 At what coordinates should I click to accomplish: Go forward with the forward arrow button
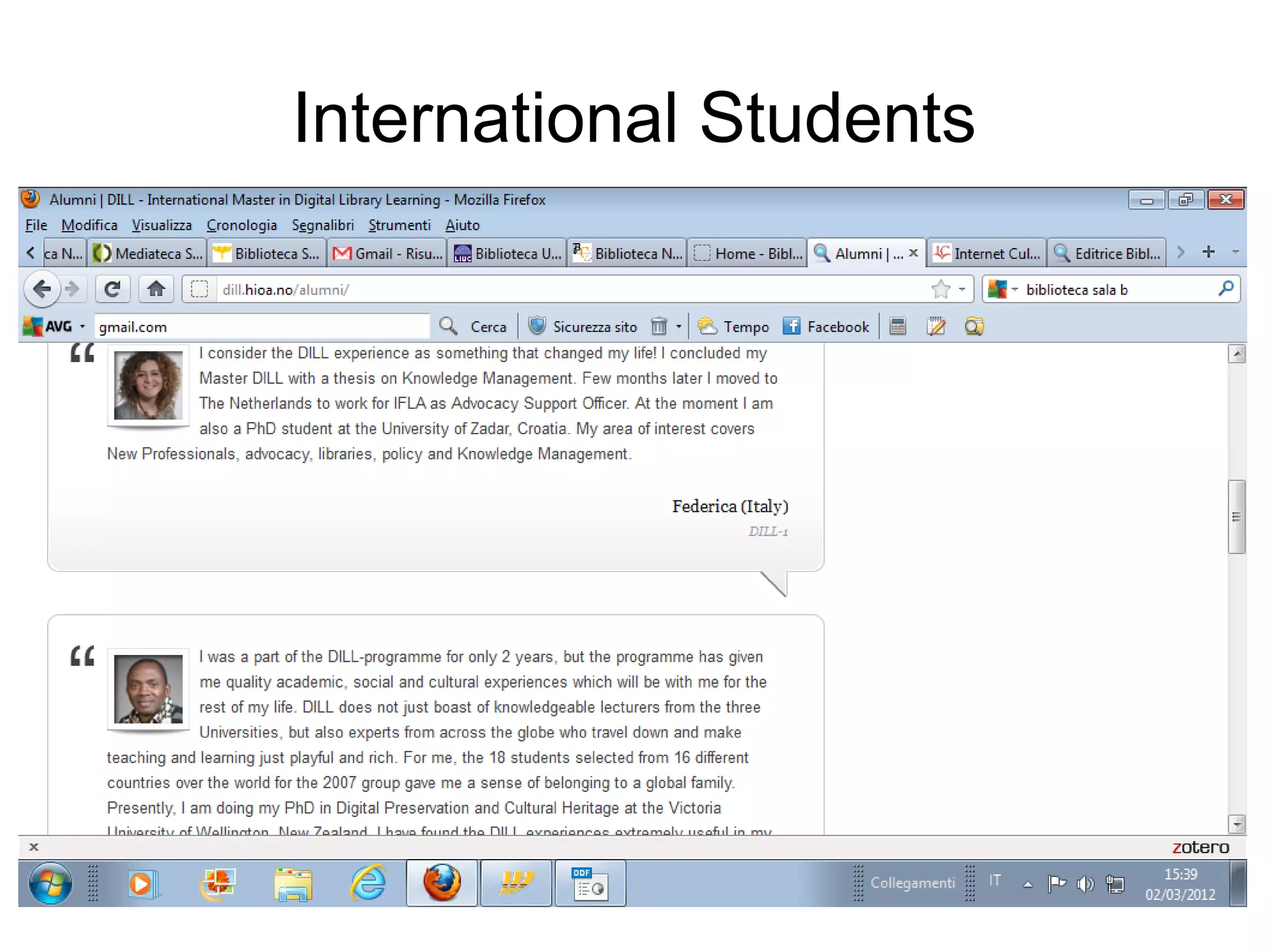tap(73, 289)
